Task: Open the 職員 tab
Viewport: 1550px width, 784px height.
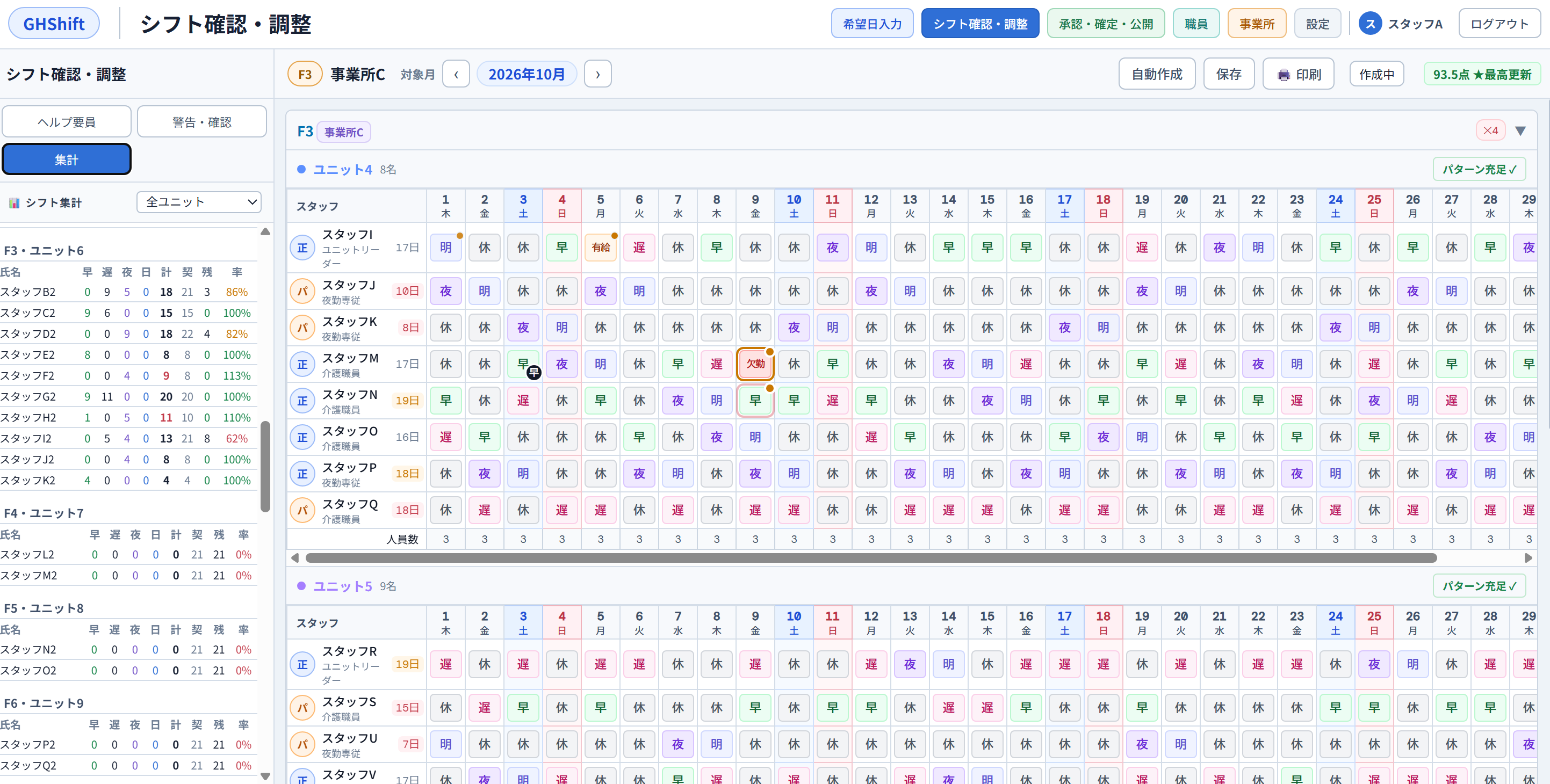Action: [x=1195, y=24]
